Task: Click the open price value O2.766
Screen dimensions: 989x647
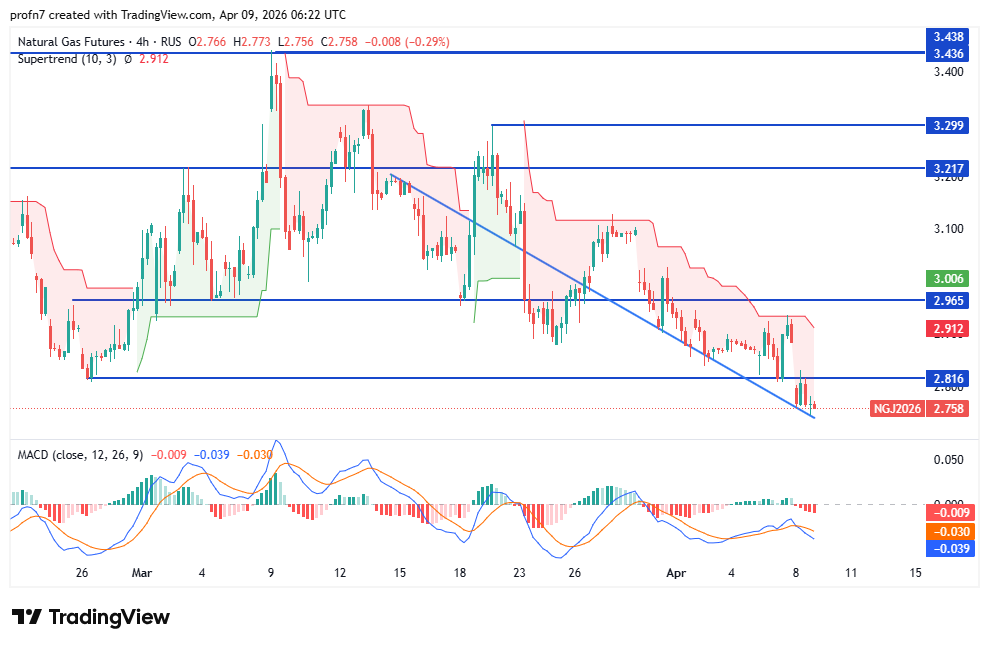Action: pyautogui.click(x=207, y=42)
